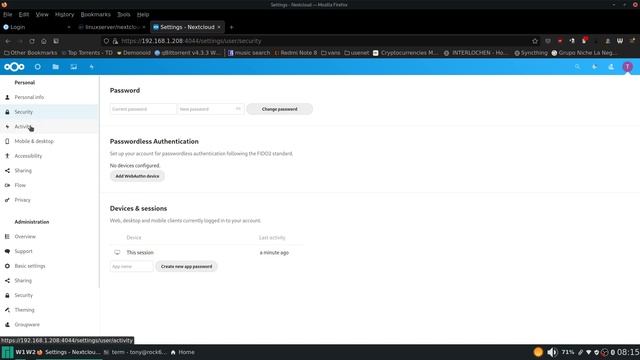Screen dimensions: 640x360
Task: Click the lock site-info icon in address bar
Action: 116,41
